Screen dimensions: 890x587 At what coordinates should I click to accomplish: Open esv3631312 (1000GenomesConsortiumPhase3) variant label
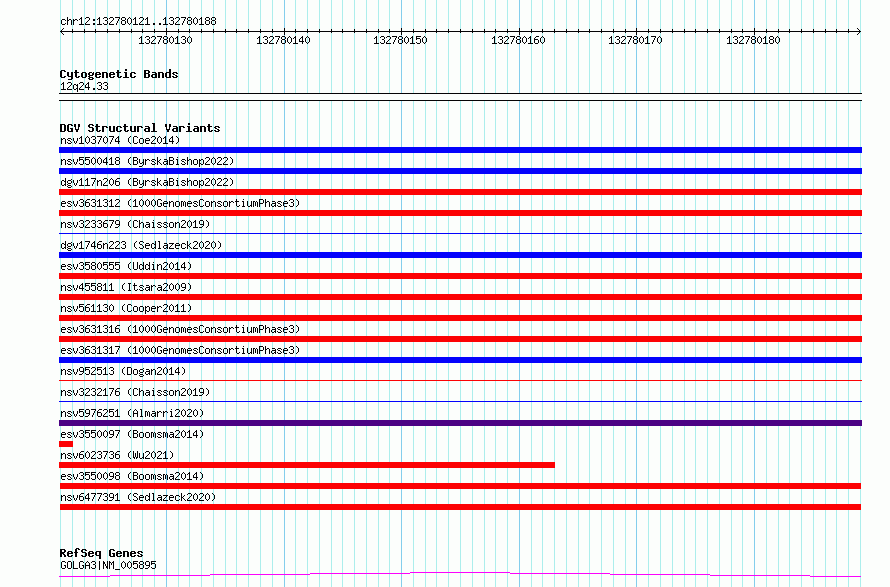(x=180, y=203)
